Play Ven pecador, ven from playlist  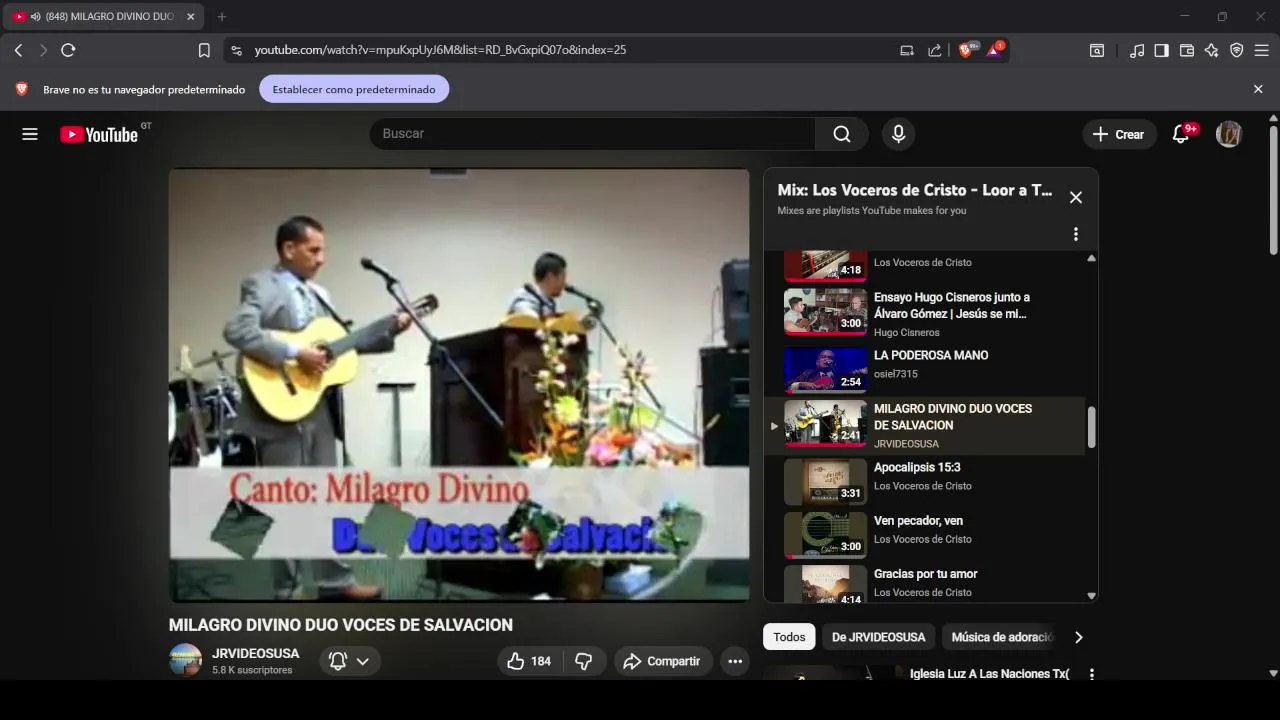pos(925,534)
